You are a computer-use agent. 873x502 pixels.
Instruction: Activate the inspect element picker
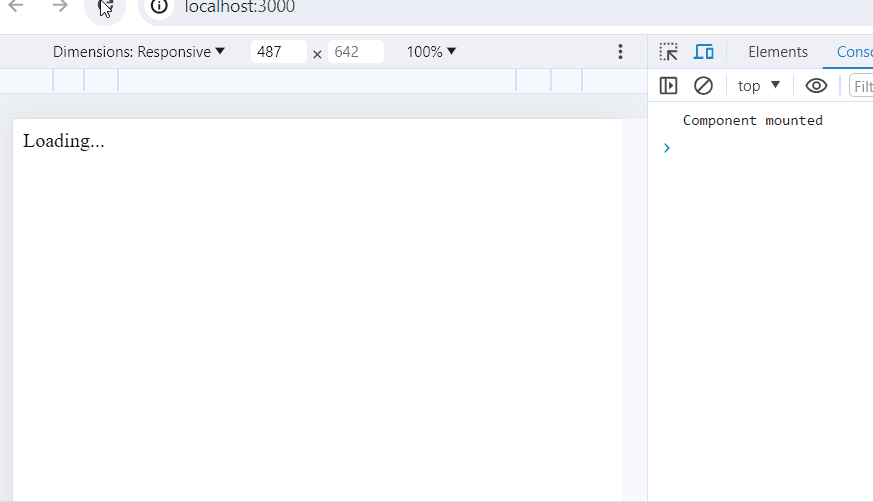click(668, 52)
